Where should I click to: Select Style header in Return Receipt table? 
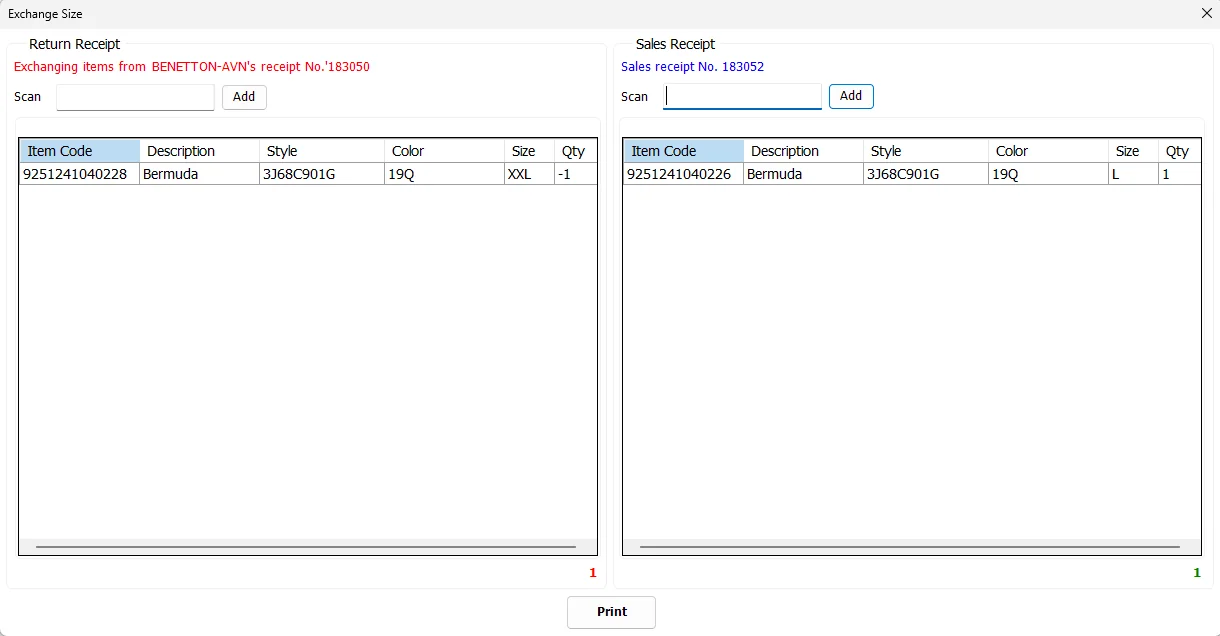point(321,151)
